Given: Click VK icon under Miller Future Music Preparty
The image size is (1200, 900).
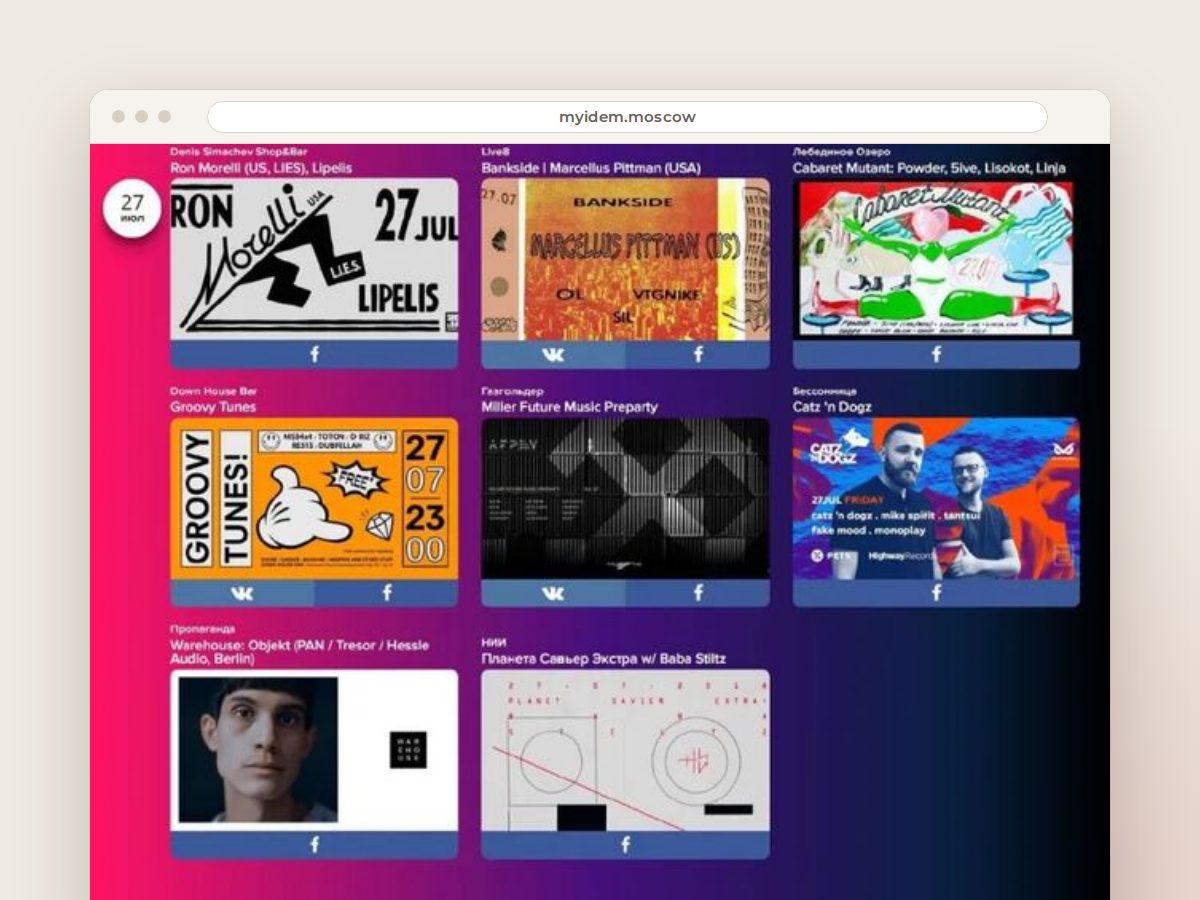Looking at the screenshot, I should 553,593.
